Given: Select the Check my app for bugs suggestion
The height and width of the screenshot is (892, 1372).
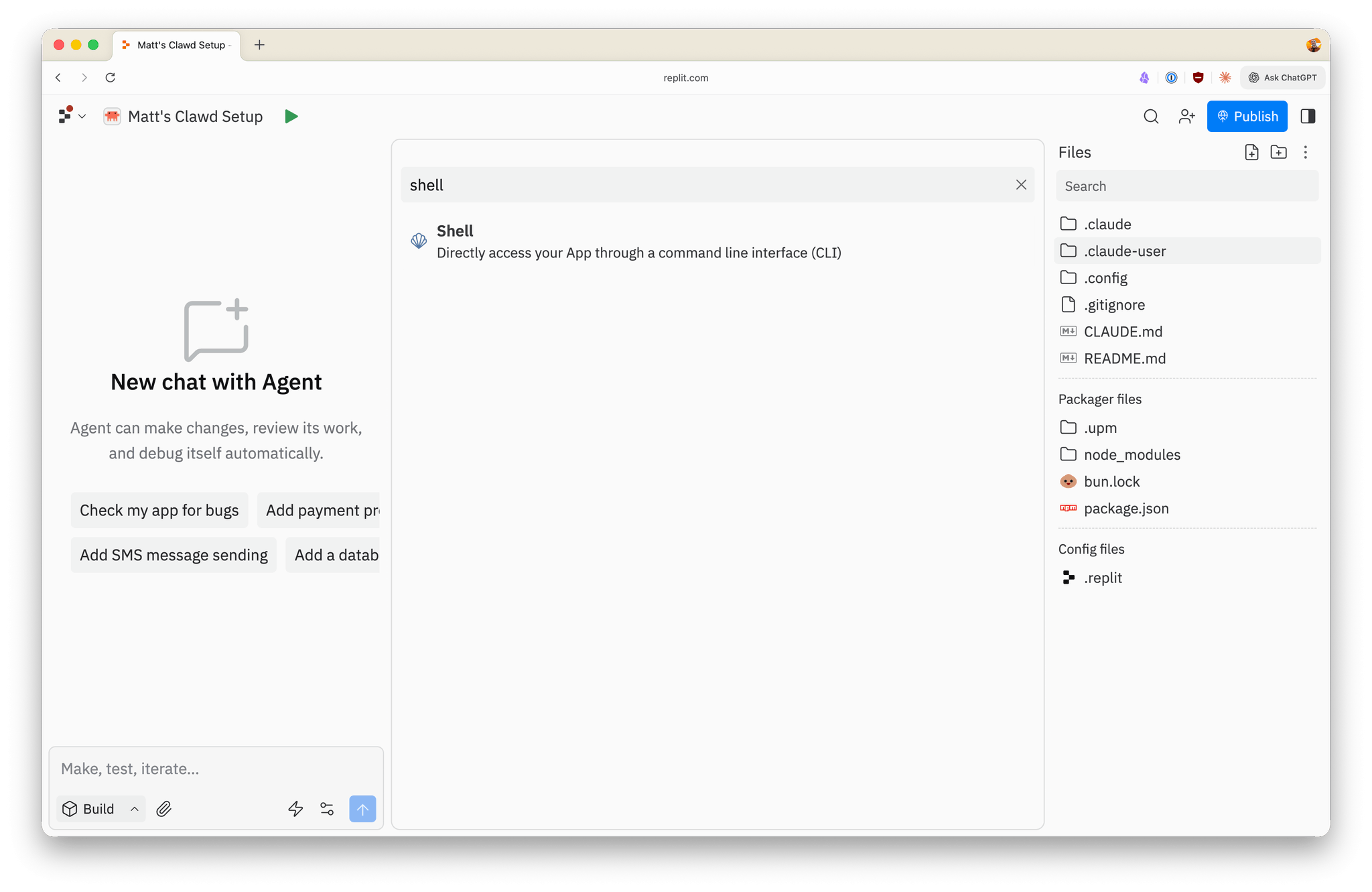Looking at the screenshot, I should coord(159,510).
